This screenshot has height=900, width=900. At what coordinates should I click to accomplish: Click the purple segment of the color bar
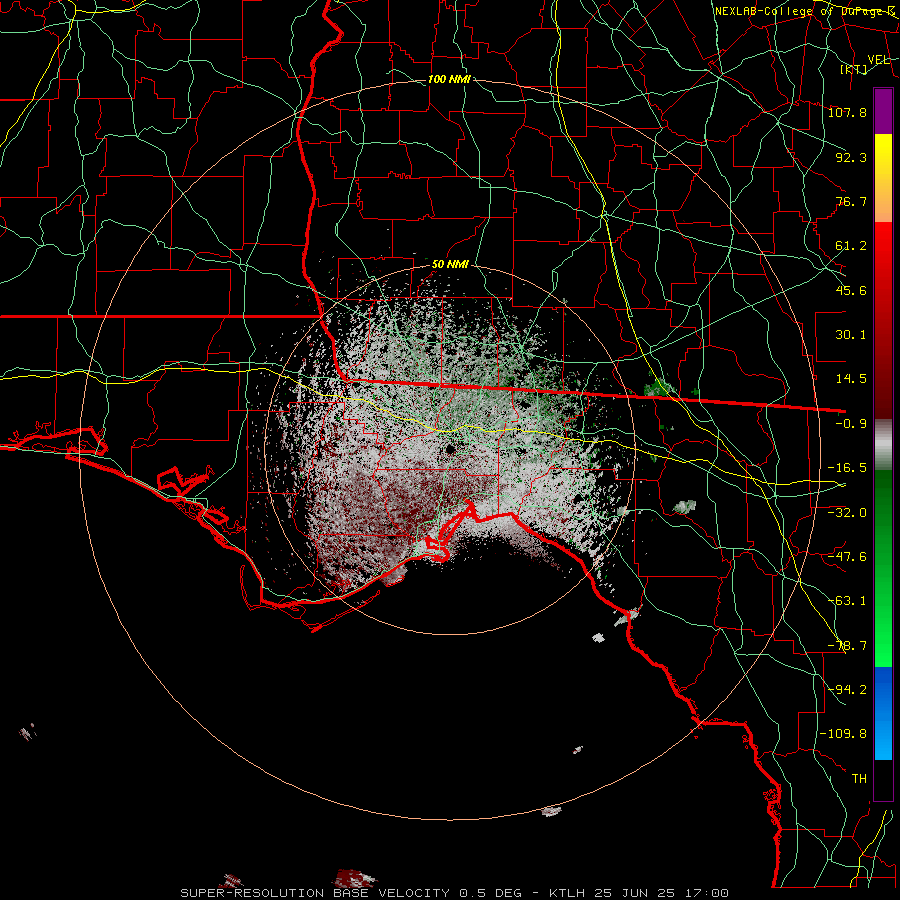[883, 111]
